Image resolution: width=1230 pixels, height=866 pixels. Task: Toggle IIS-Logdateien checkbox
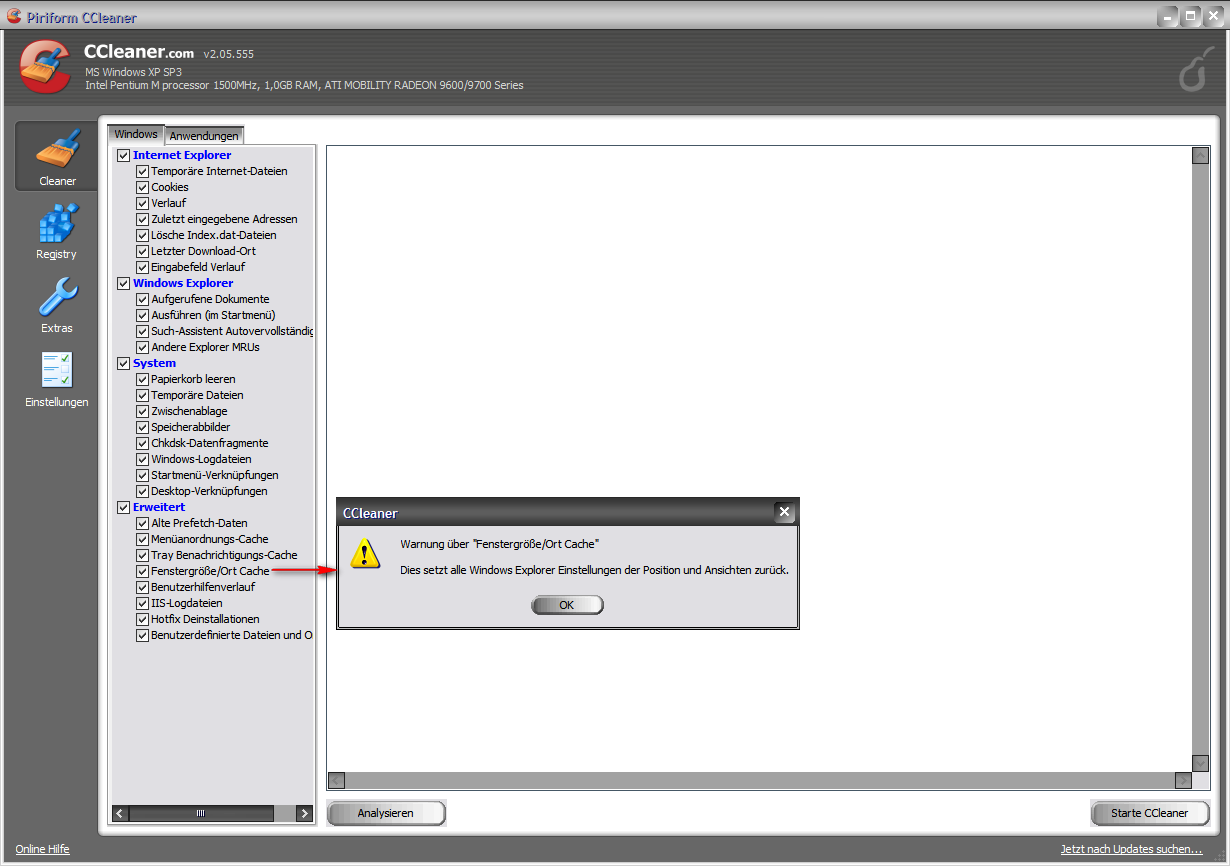pos(142,603)
